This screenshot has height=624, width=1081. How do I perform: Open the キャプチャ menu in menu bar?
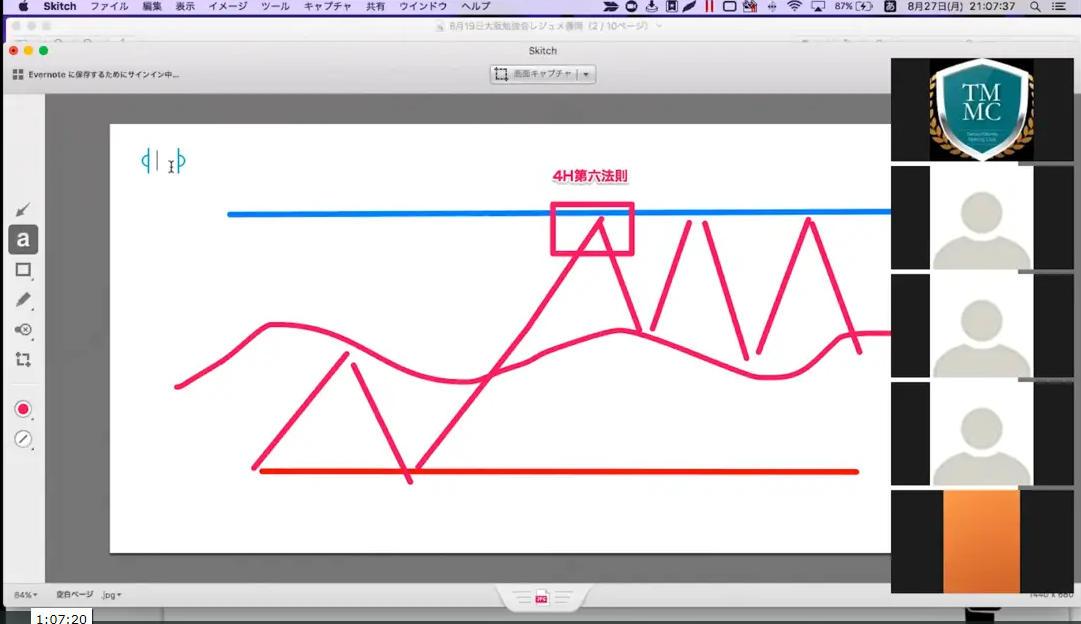coord(327,6)
